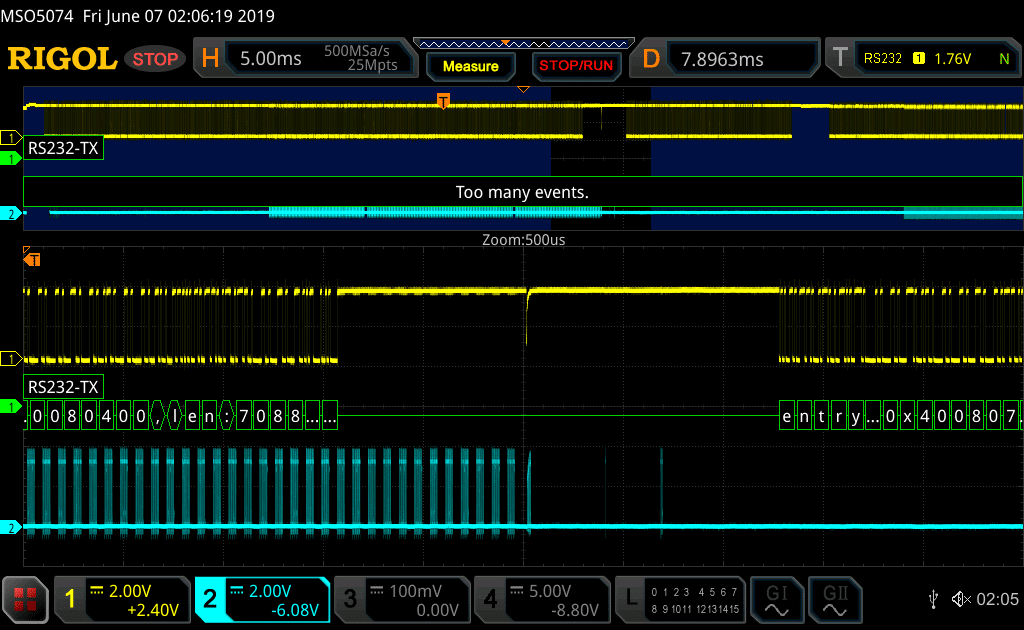Select the channel 1 ground level marker

click(x=11, y=358)
